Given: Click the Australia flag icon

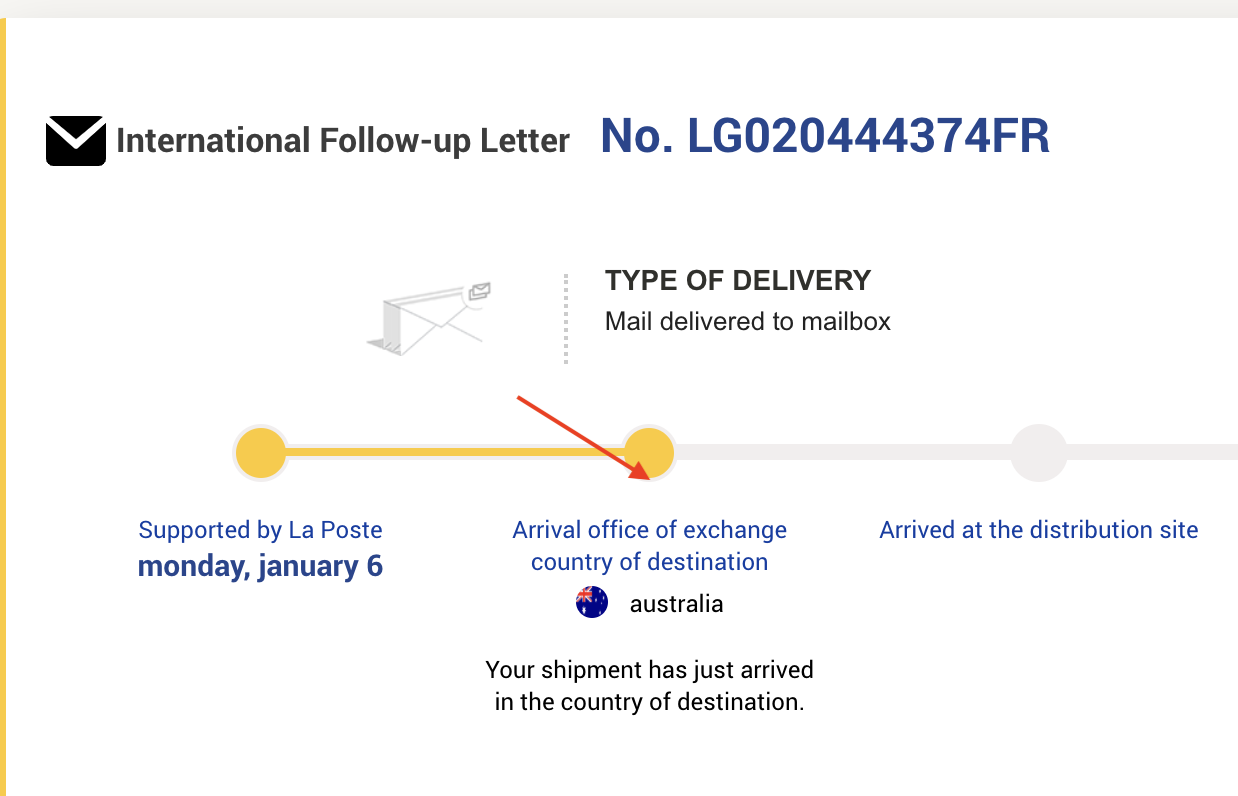Looking at the screenshot, I should tap(592, 603).
